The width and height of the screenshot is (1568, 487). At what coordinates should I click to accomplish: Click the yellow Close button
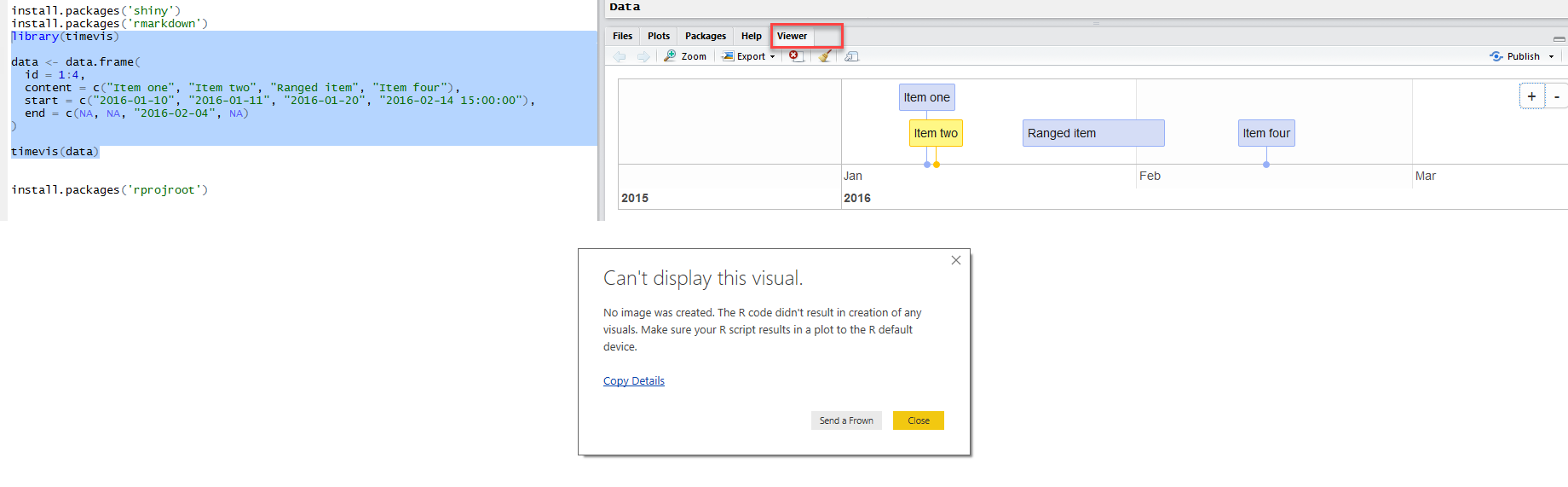click(918, 420)
